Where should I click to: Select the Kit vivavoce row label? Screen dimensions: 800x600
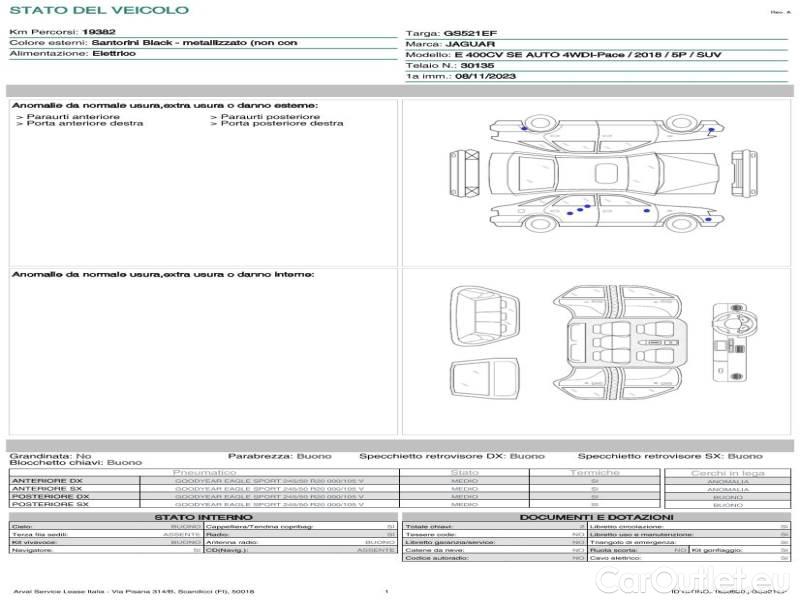pos(34,542)
